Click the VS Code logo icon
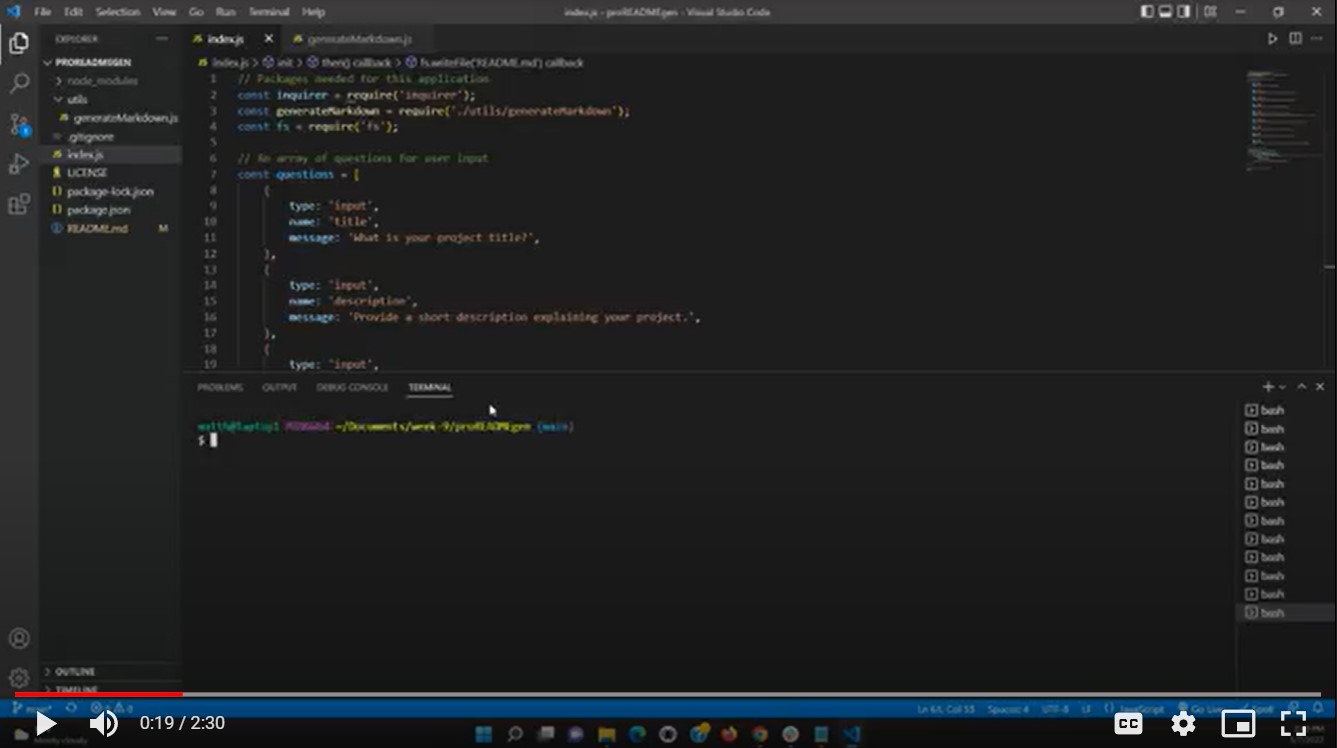This screenshot has width=1337, height=748. tap(13, 12)
